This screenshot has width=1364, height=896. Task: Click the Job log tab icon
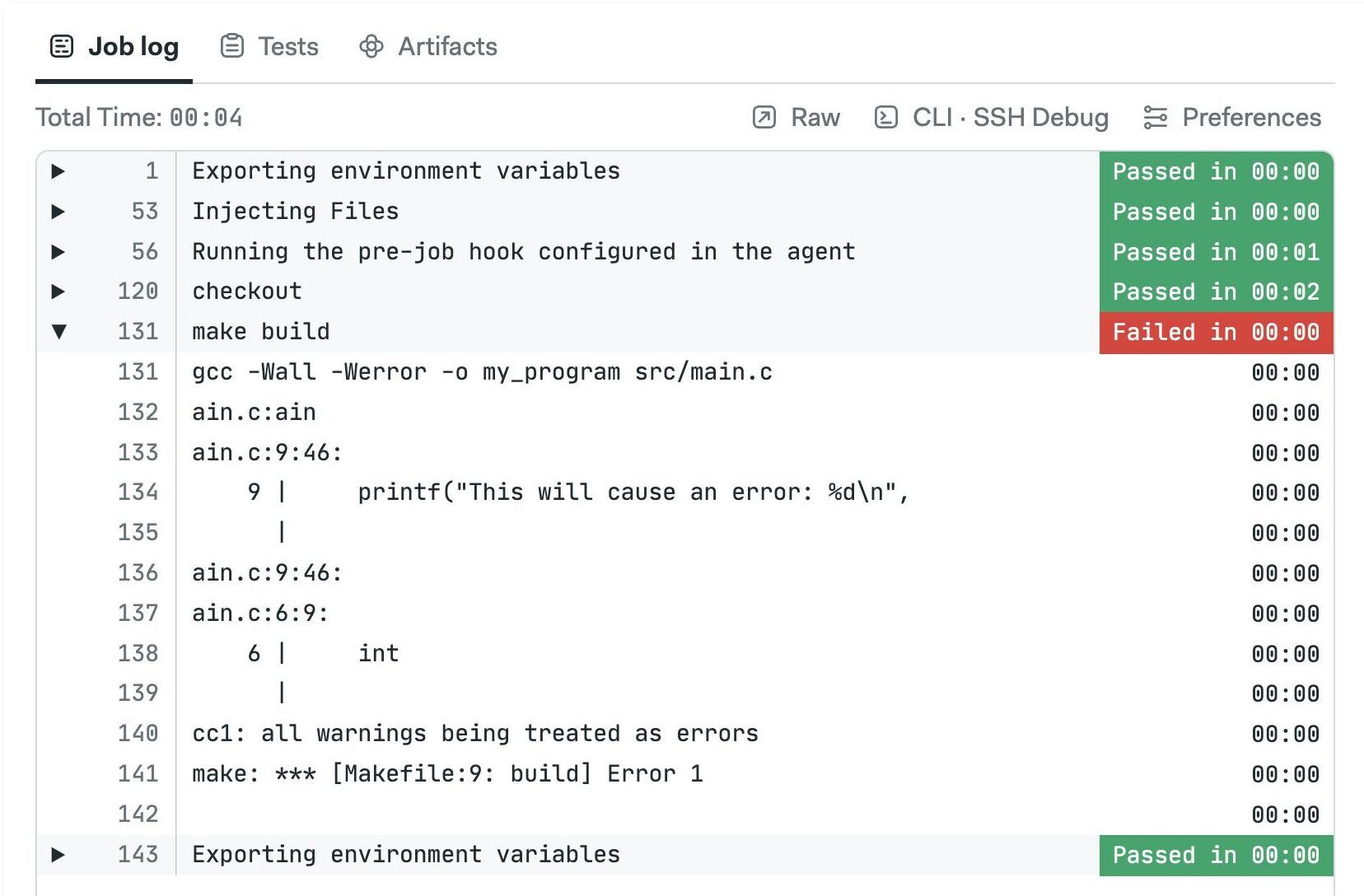(x=62, y=46)
